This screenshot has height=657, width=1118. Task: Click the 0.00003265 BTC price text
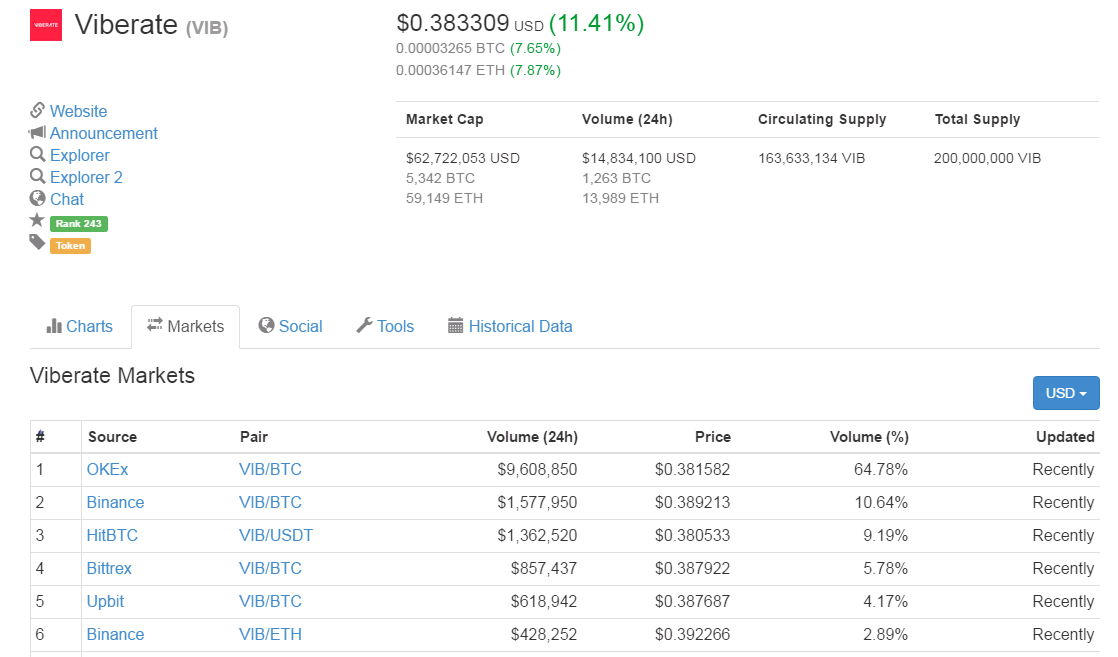click(451, 49)
